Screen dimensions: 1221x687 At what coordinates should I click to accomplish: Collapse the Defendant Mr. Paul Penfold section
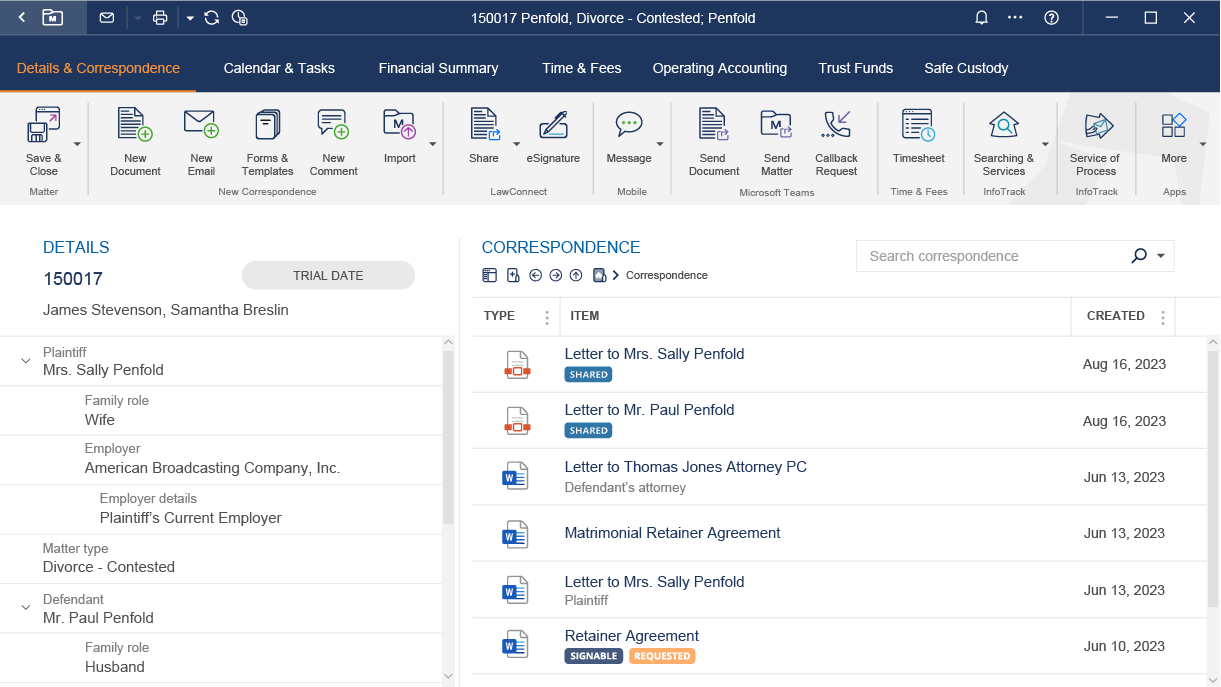pyautogui.click(x=24, y=606)
